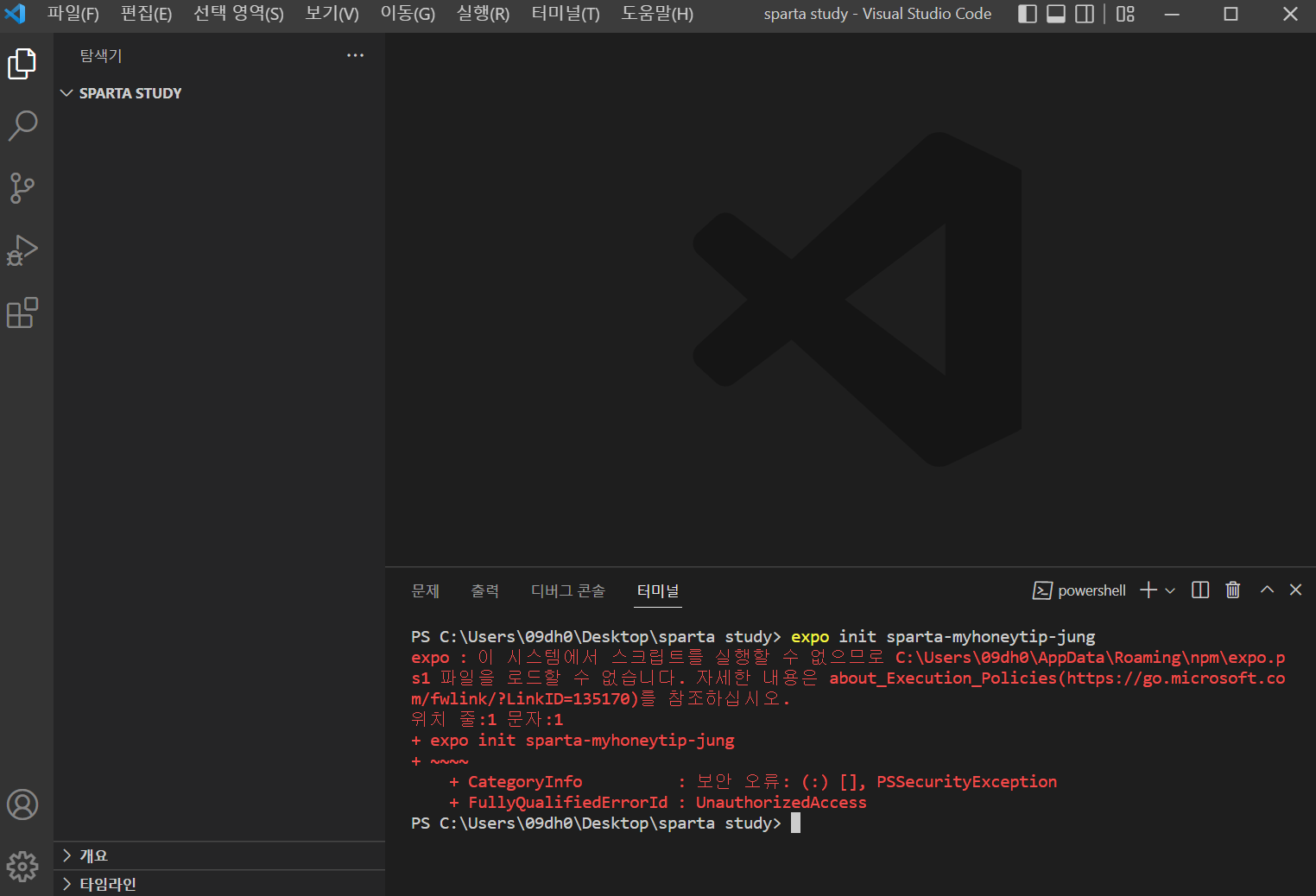Maximize the panel size chevron
The height and width of the screenshot is (896, 1316).
[x=1267, y=590]
